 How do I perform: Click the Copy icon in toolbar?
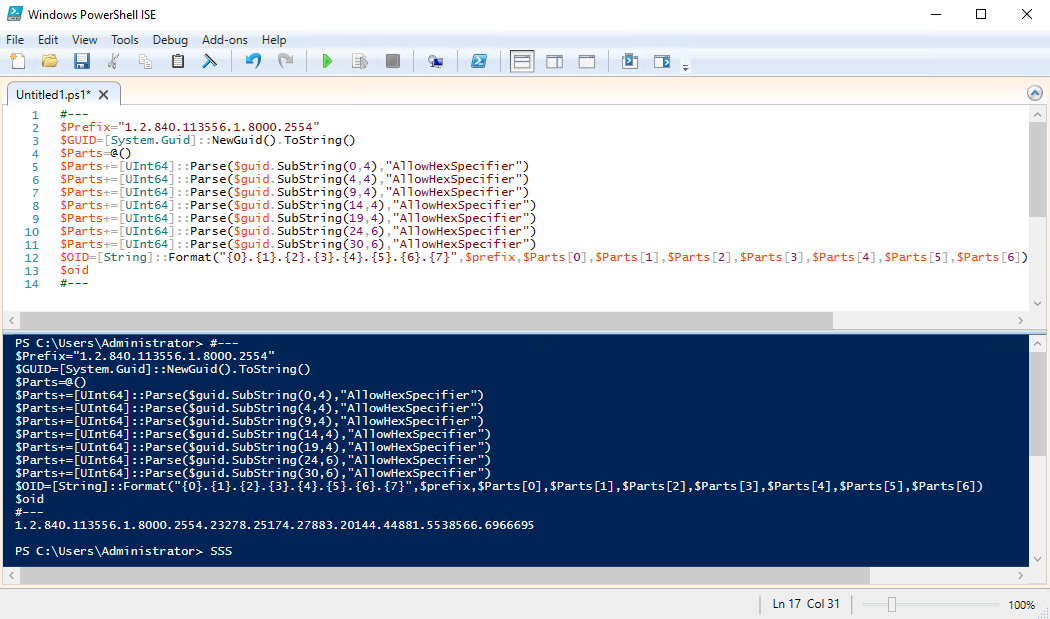click(145, 62)
